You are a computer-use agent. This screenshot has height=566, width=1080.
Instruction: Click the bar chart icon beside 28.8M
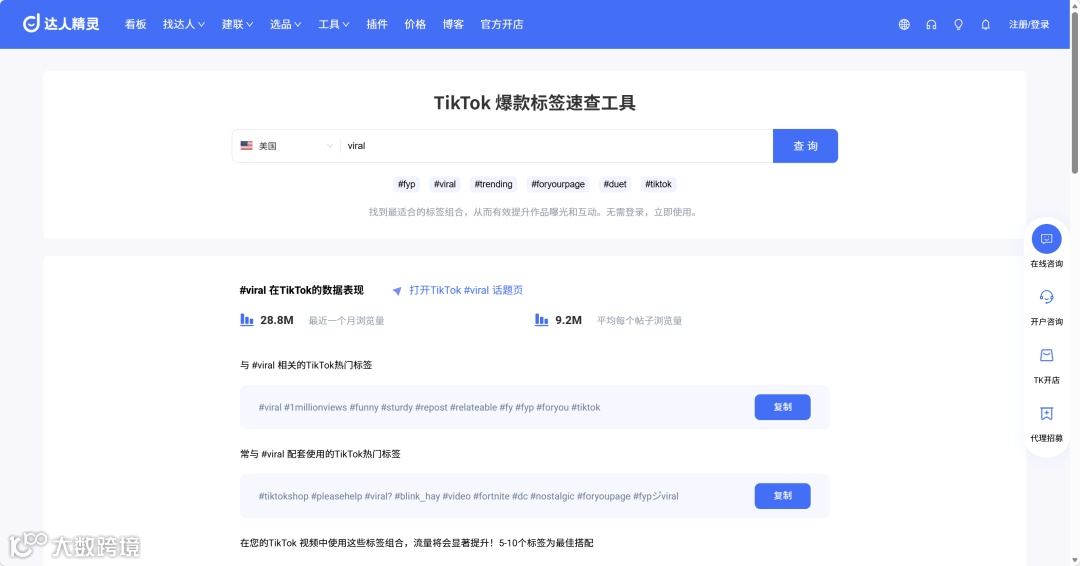pos(247,319)
